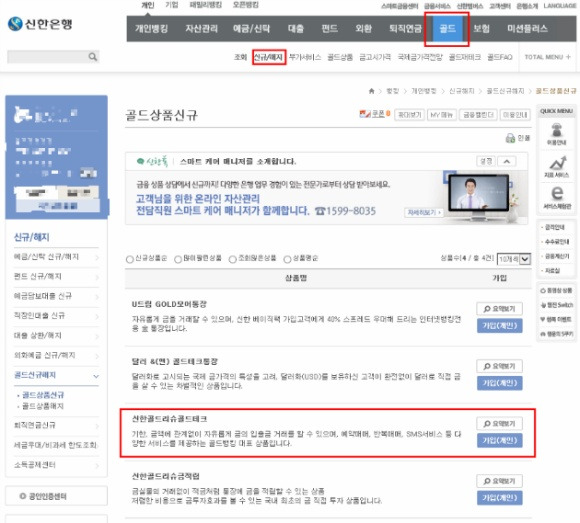Click the MY 메뉴 button
The height and width of the screenshot is (523, 580).
coord(442,115)
